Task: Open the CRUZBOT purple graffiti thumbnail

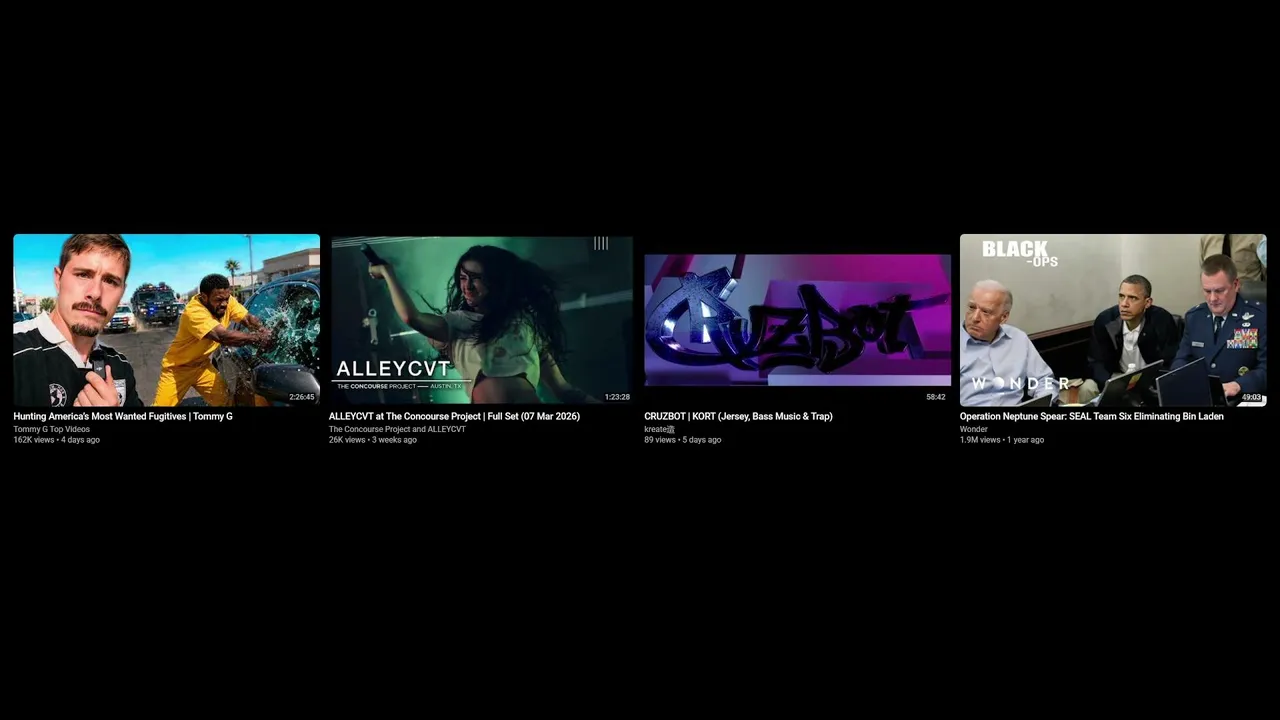Action: [797, 320]
